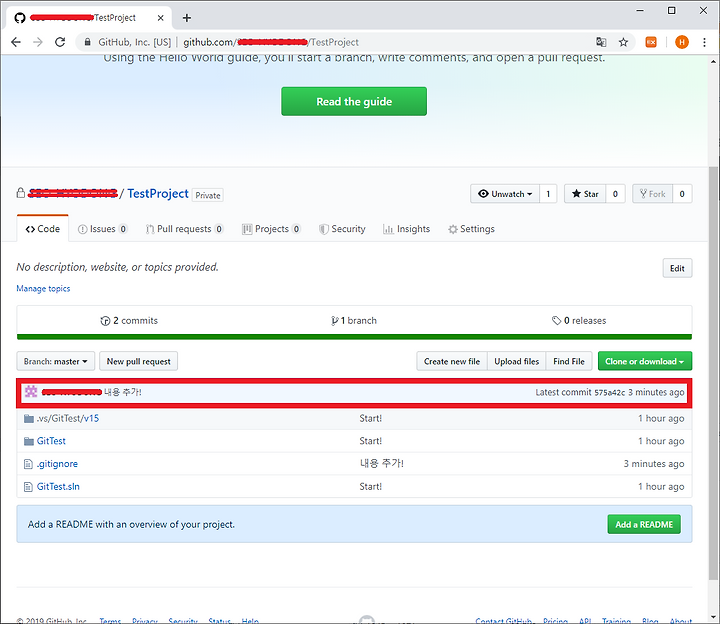Click Start! message on GitTest.sln row

tap(371, 487)
